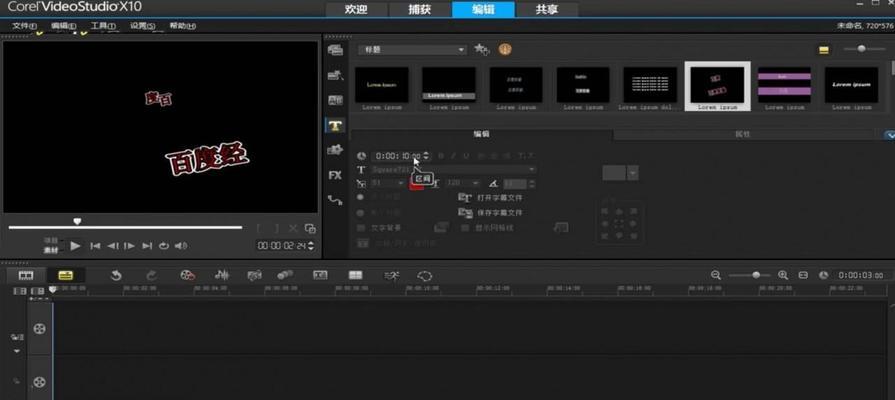Screen dimensions: 895x400
Task: Jump to preview start (Home) button
Action: point(95,246)
